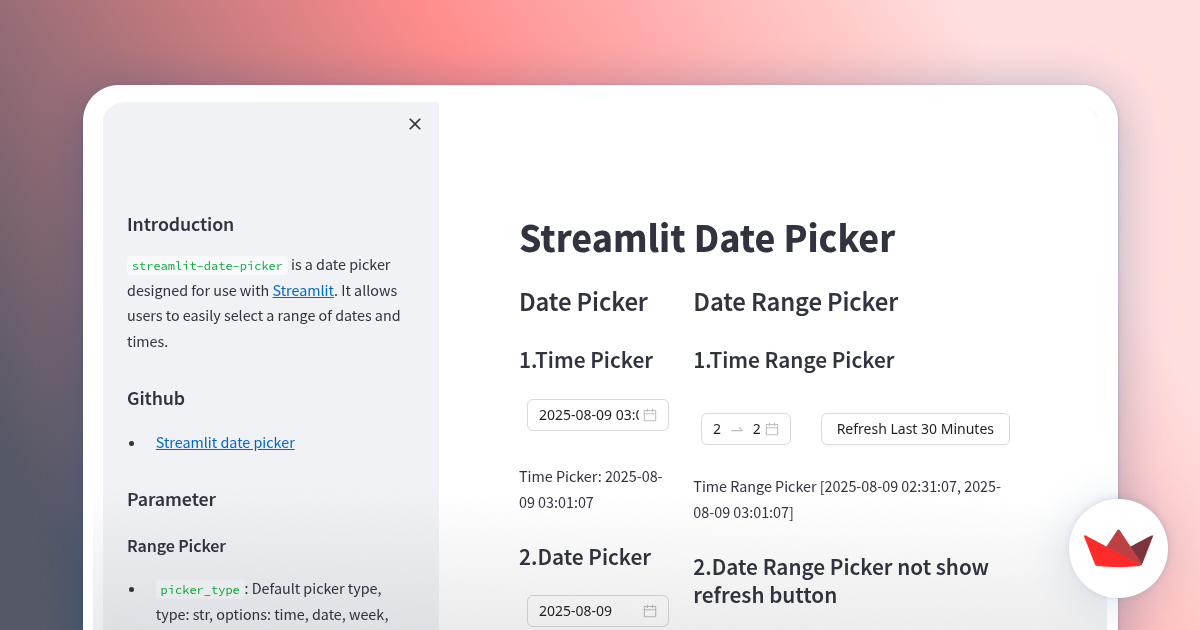Click the 2.Date Range Picker not show refresh button heading
The image size is (1200, 630).
pyautogui.click(x=841, y=581)
